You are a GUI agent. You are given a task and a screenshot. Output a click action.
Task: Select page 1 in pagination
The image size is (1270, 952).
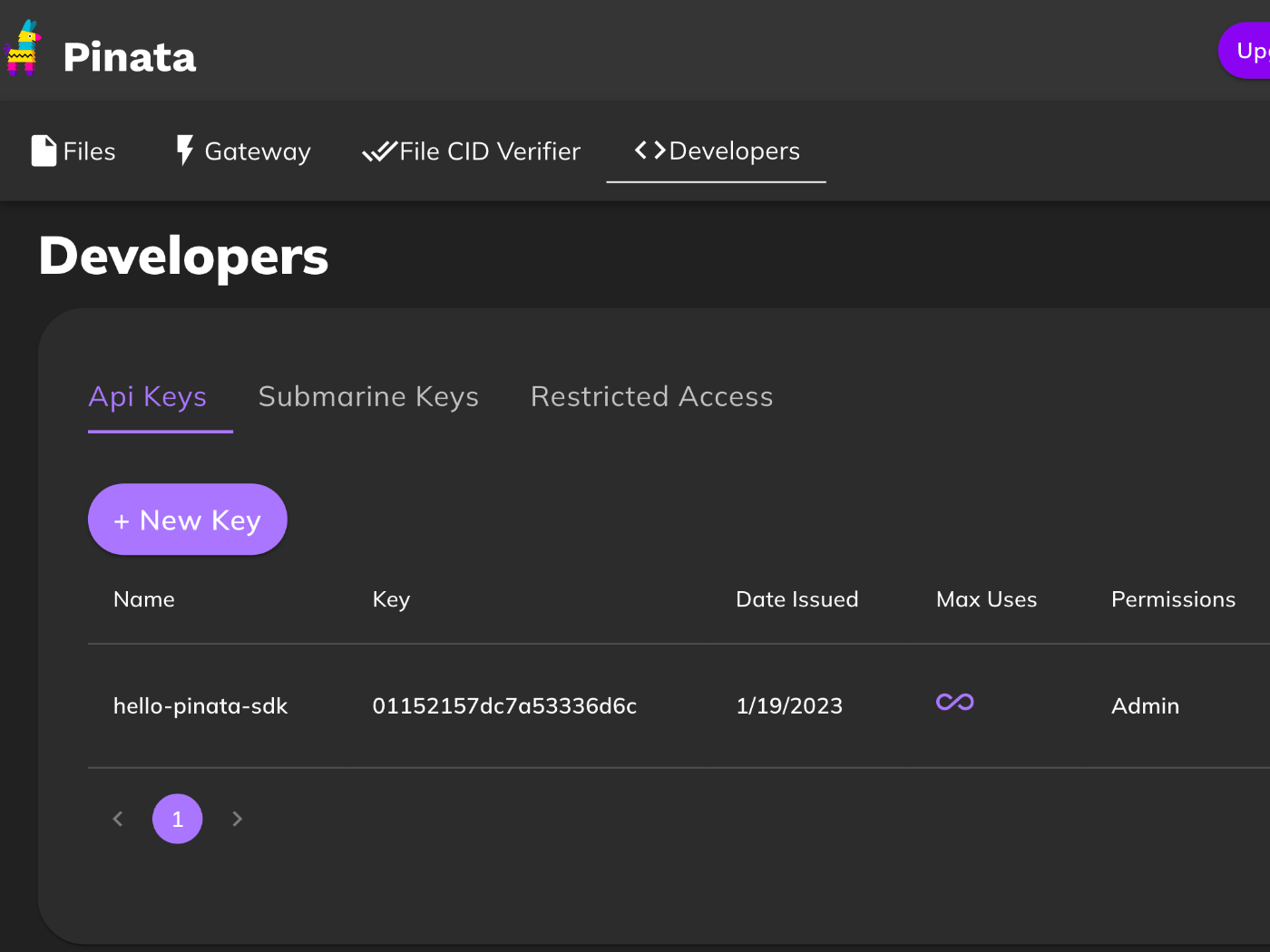click(x=178, y=819)
